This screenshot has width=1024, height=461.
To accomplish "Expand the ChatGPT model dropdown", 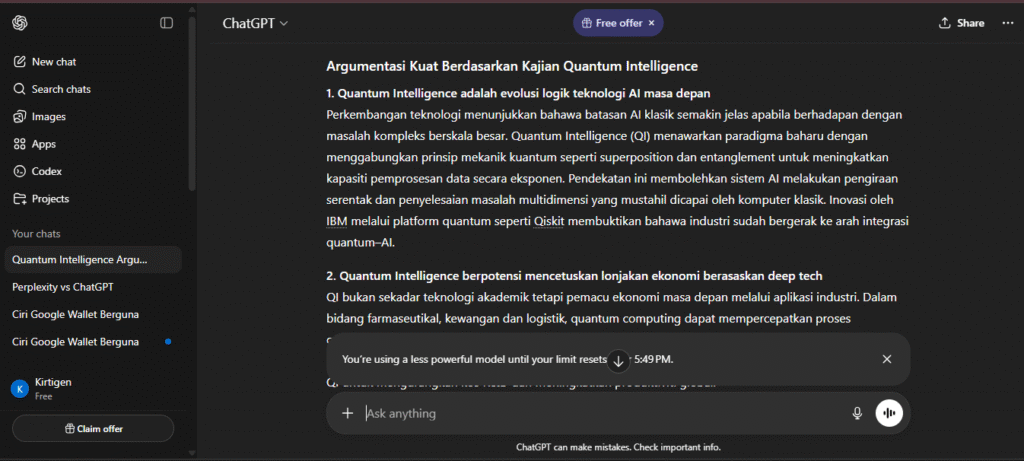I will click(255, 23).
